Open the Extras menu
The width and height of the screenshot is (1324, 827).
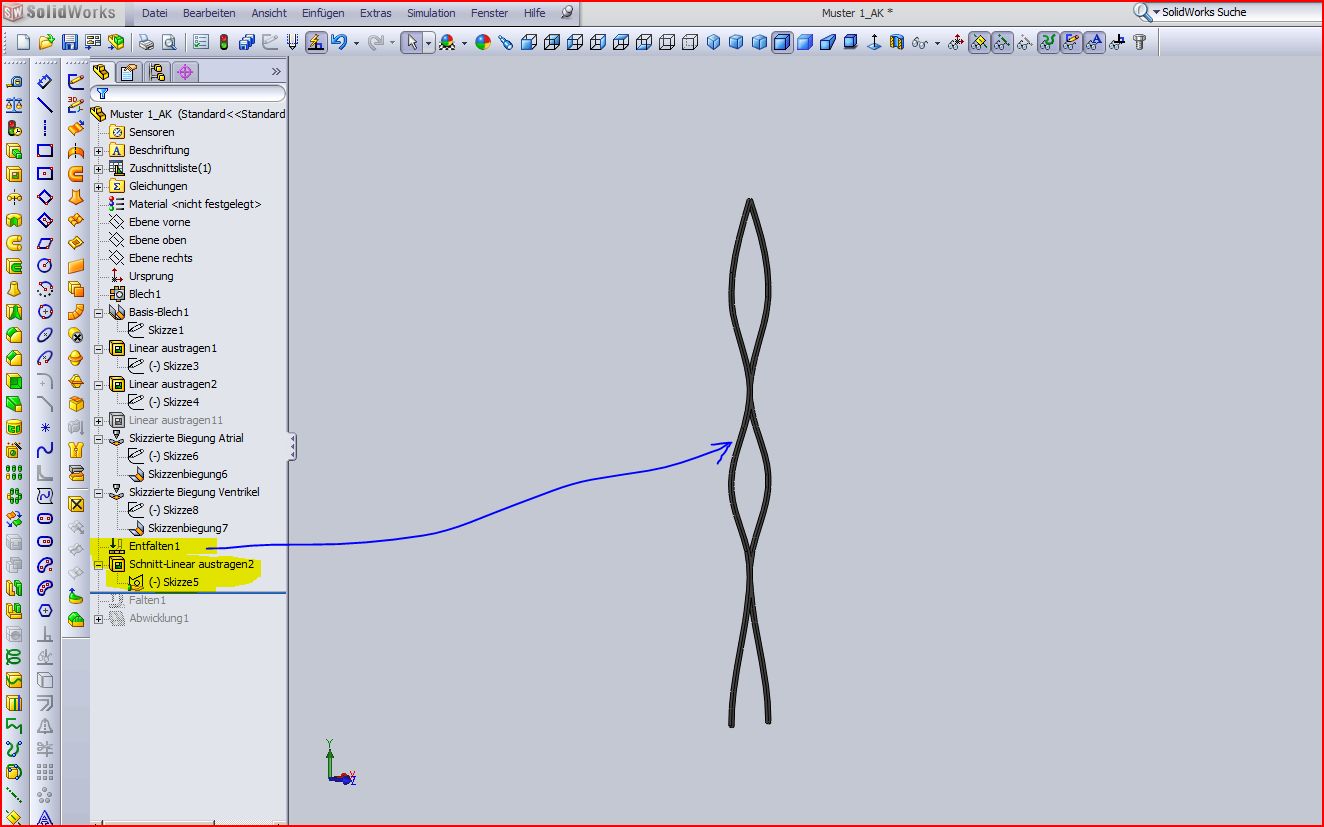(376, 13)
